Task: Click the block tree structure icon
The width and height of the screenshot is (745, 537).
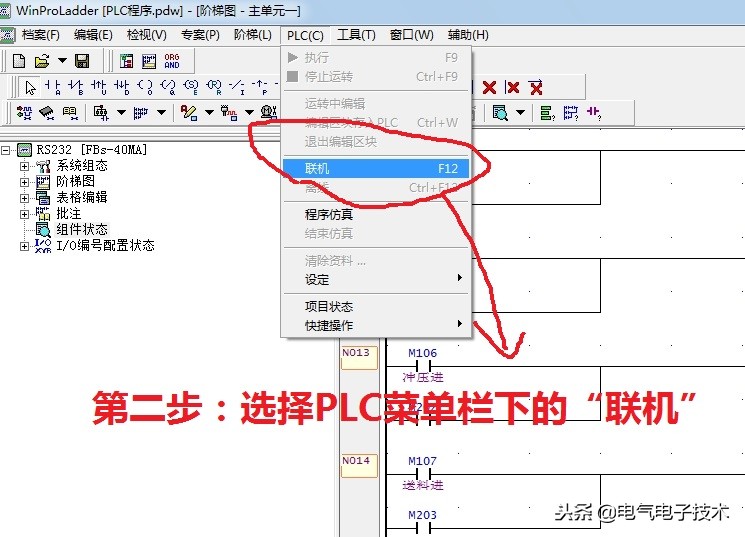Action: click(101, 113)
